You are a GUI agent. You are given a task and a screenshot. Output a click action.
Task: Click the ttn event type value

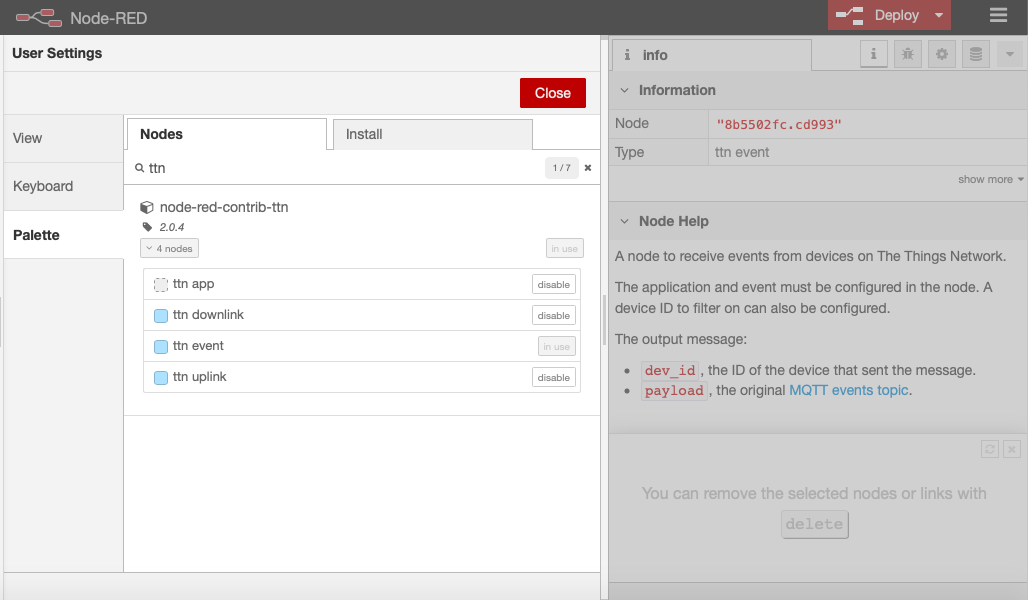pyautogui.click(x=741, y=152)
